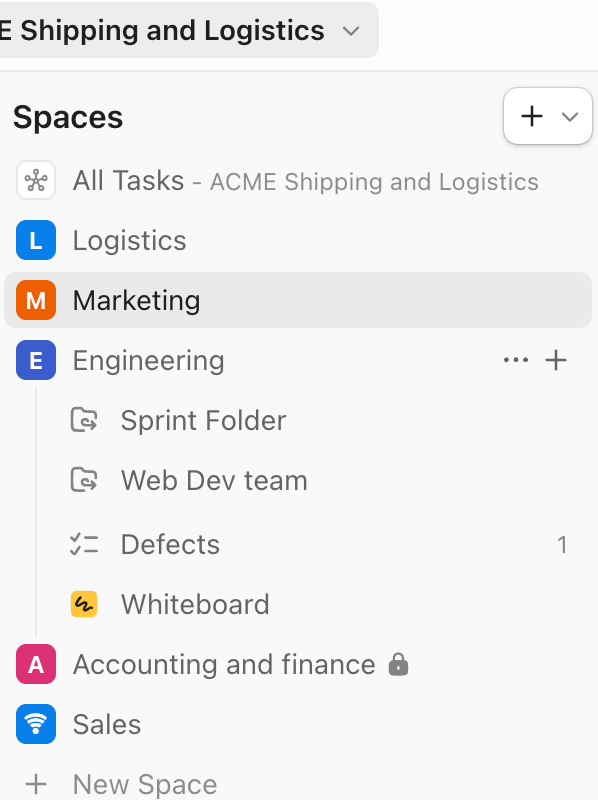Select the Engineering space avatar icon

coord(36,360)
